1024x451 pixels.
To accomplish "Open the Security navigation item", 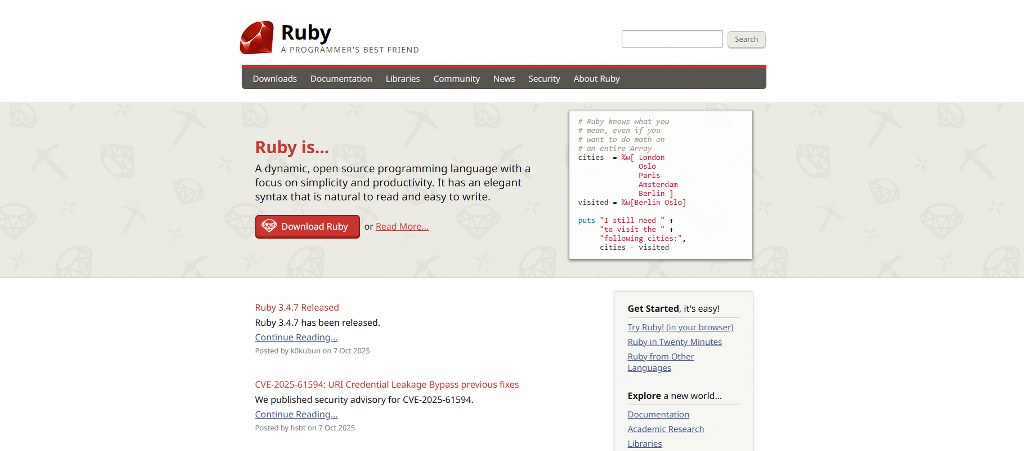I will [x=544, y=78].
